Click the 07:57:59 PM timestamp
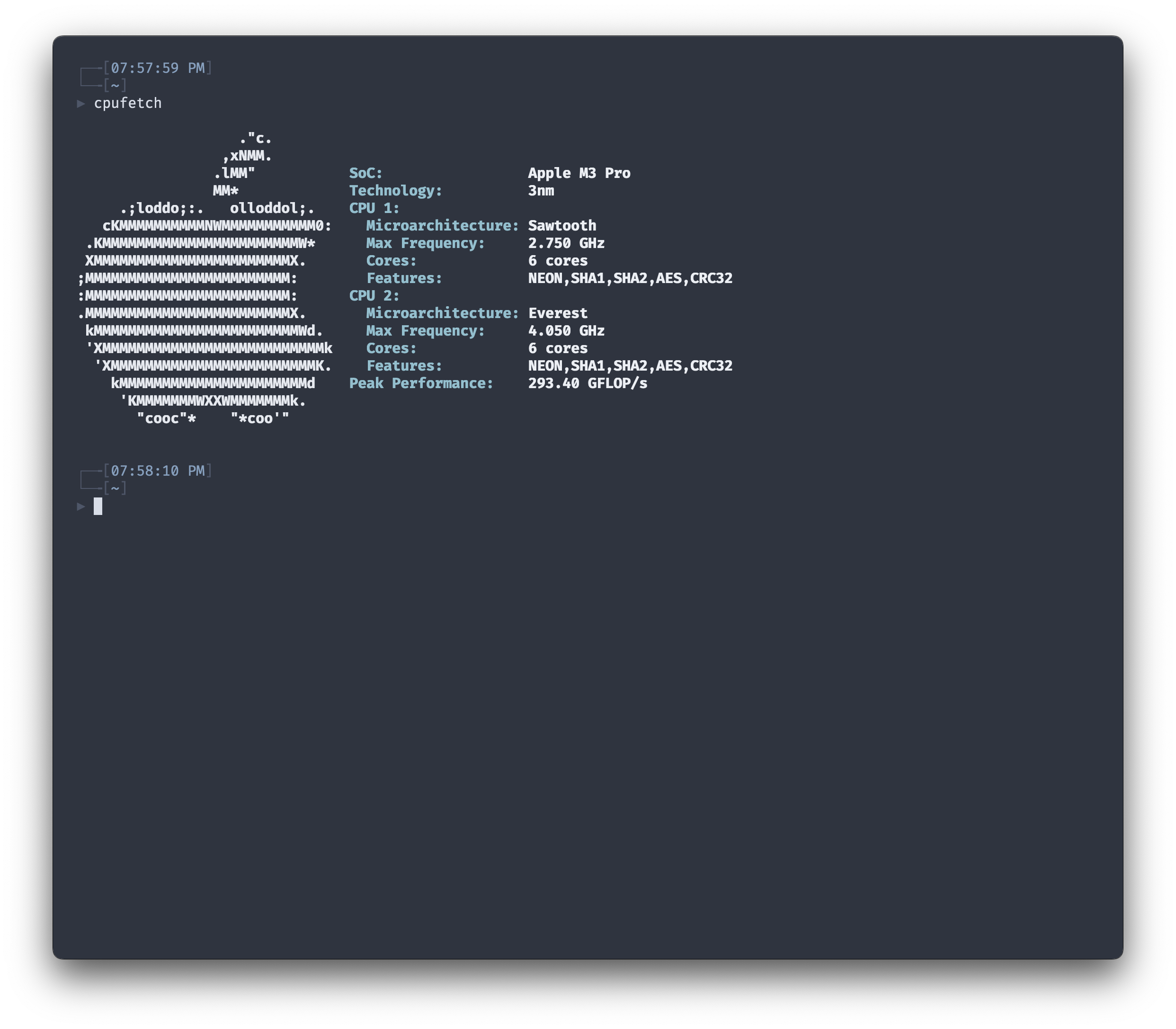The width and height of the screenshot is (1176, 1029). pyautogui.click(x=157, y=68)
